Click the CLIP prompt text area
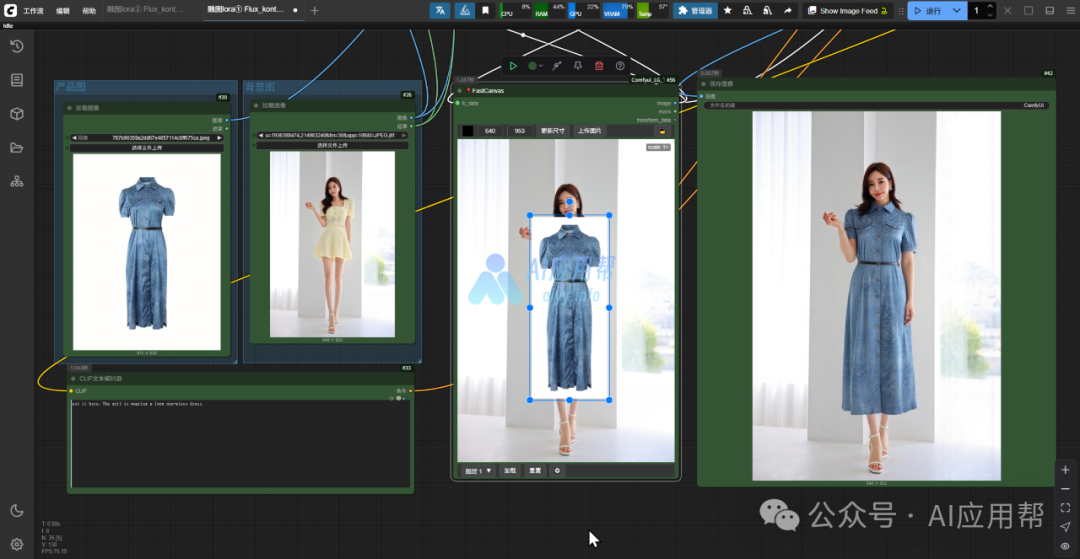 tap(240, 440)
